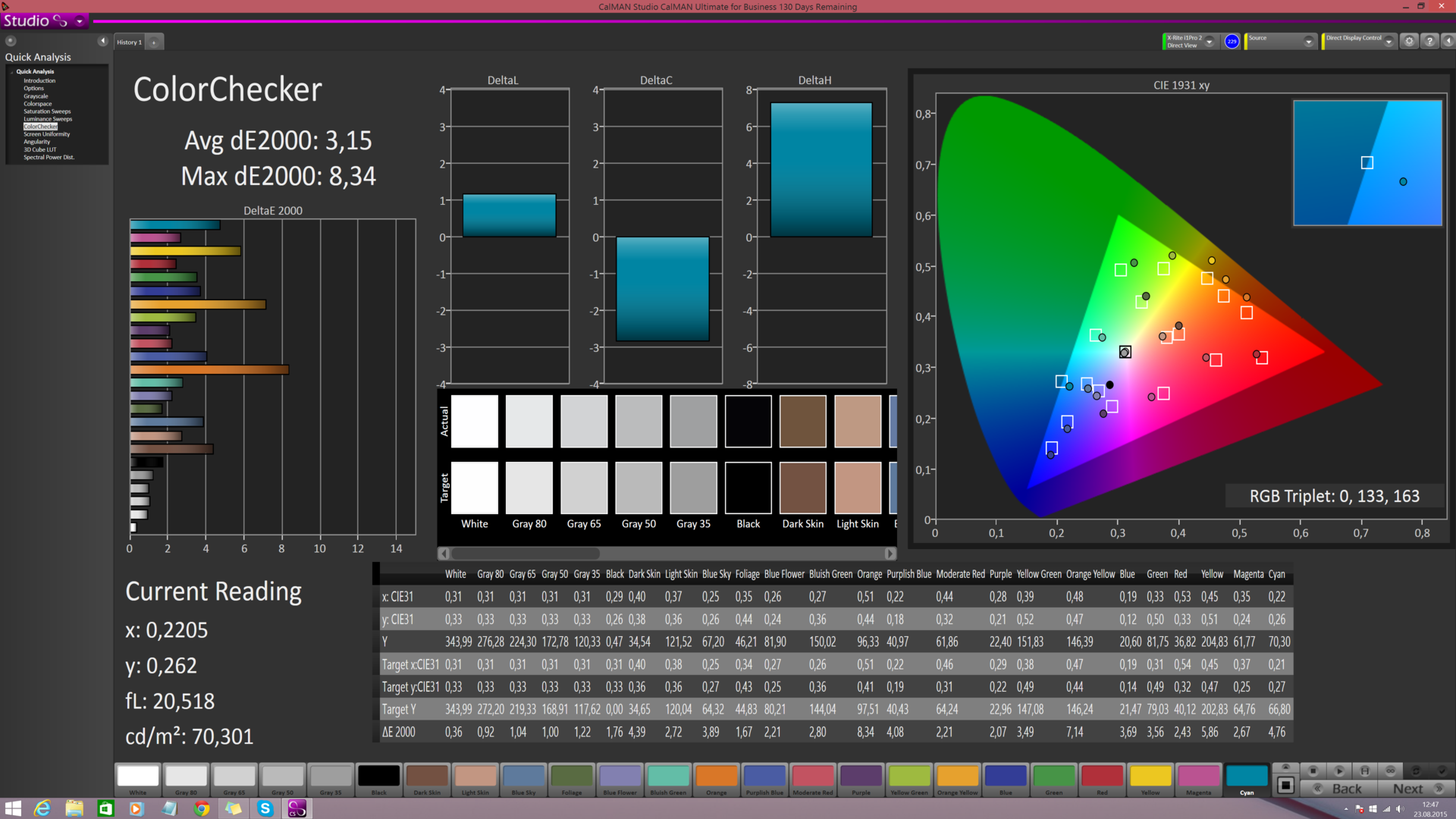
Task: Expand the X-Rite i1Pro 2 meter dropdown
Action: pyautogui.click(x=1210, y=42)
